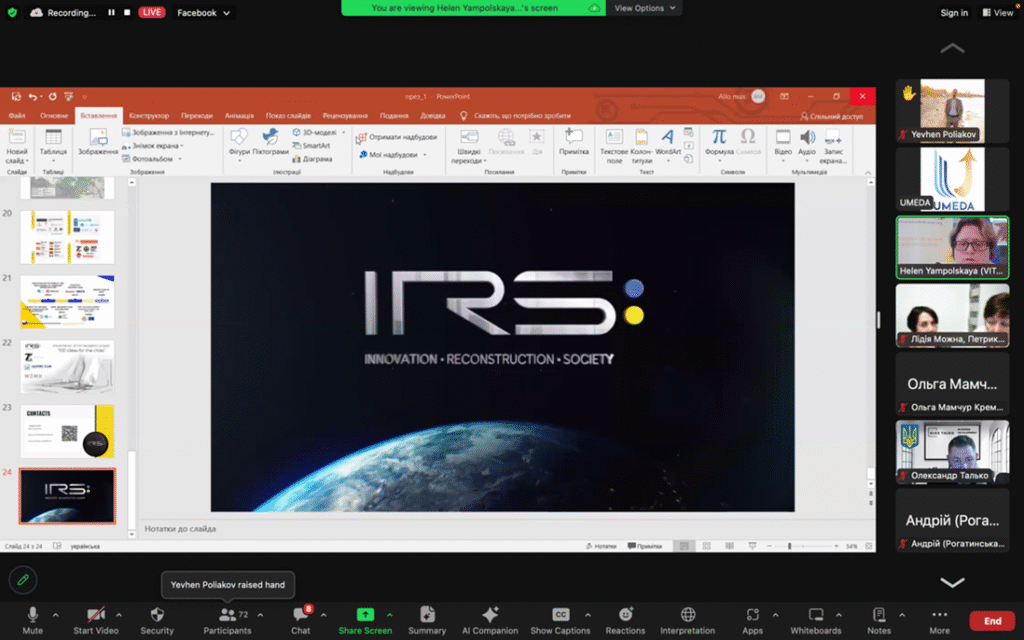
Task: Click the green encryption shield icon
Action: pyautogui.click(x=12, y=12)
